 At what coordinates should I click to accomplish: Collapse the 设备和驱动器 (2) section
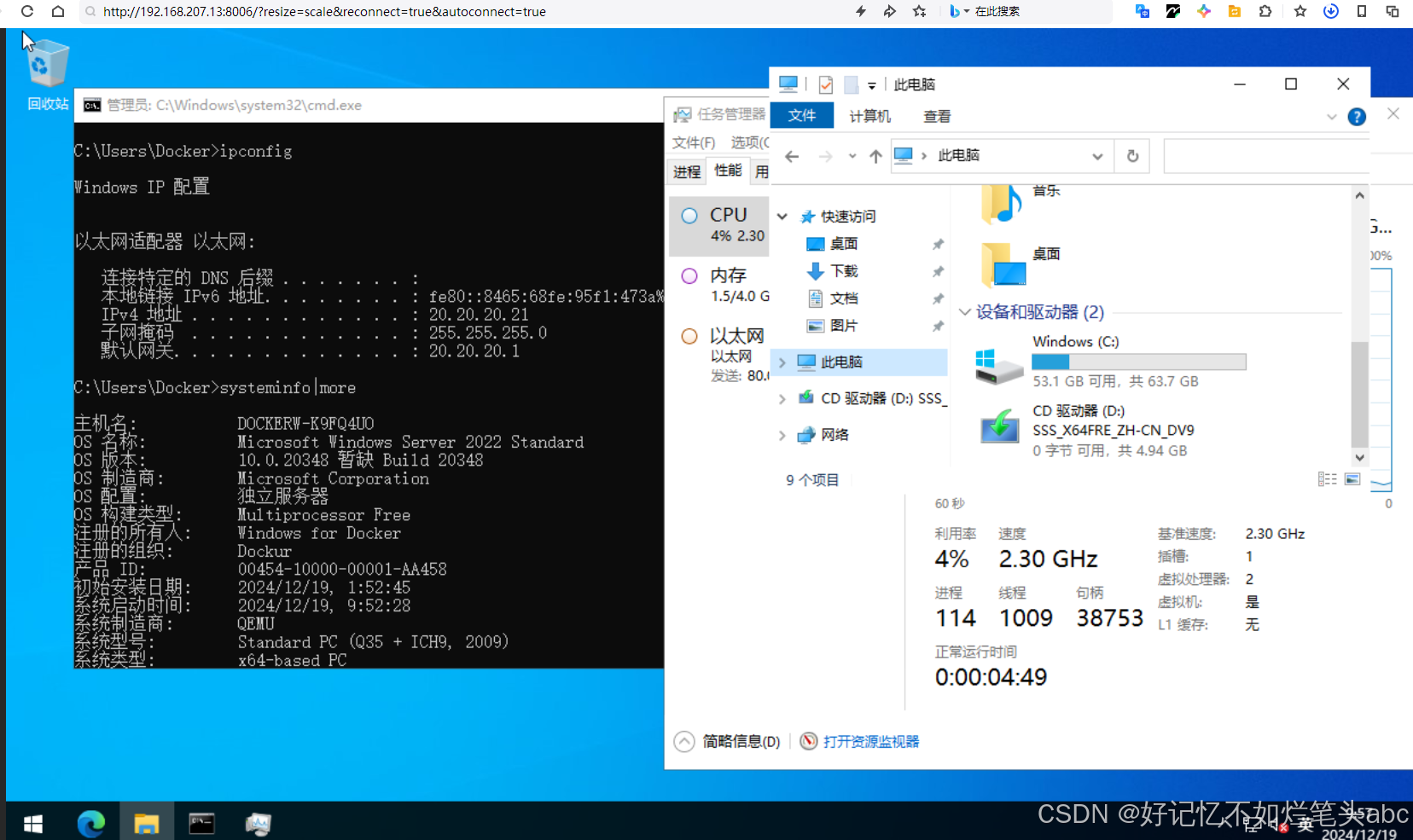(x=965, y=312)
